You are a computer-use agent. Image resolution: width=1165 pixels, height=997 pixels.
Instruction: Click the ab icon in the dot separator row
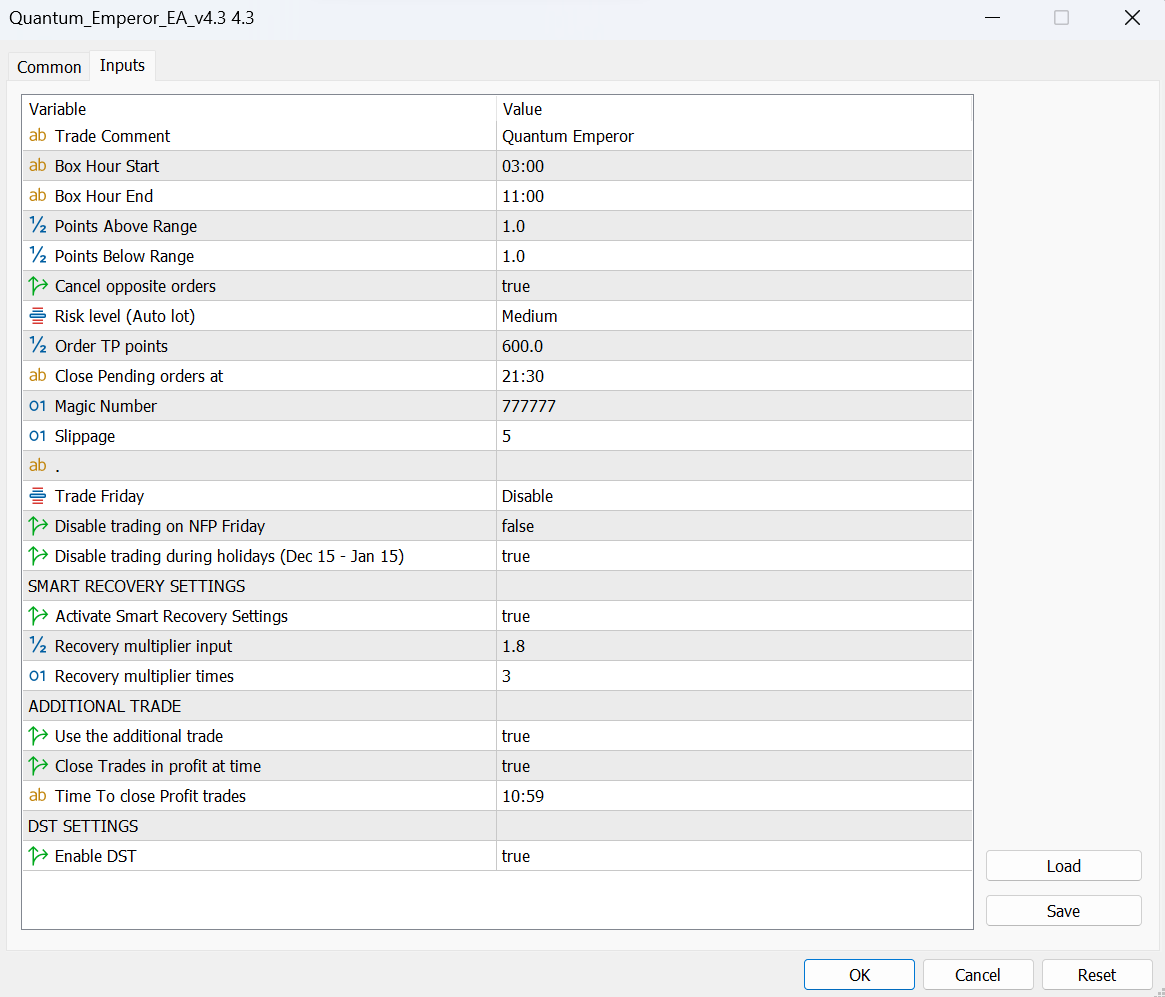[37, 466]
